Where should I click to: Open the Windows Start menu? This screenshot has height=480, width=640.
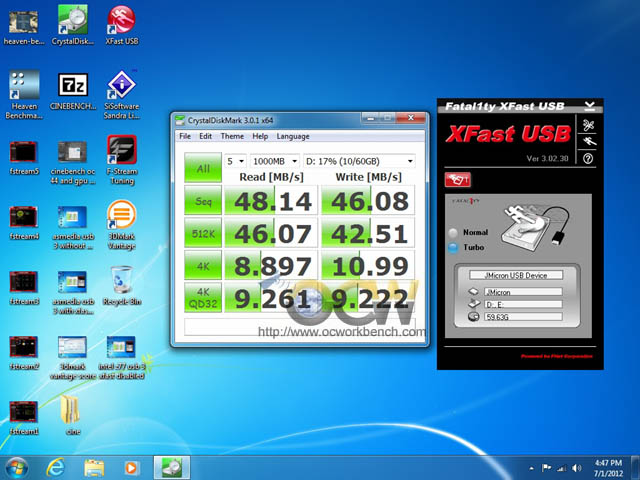click(16, 468)
